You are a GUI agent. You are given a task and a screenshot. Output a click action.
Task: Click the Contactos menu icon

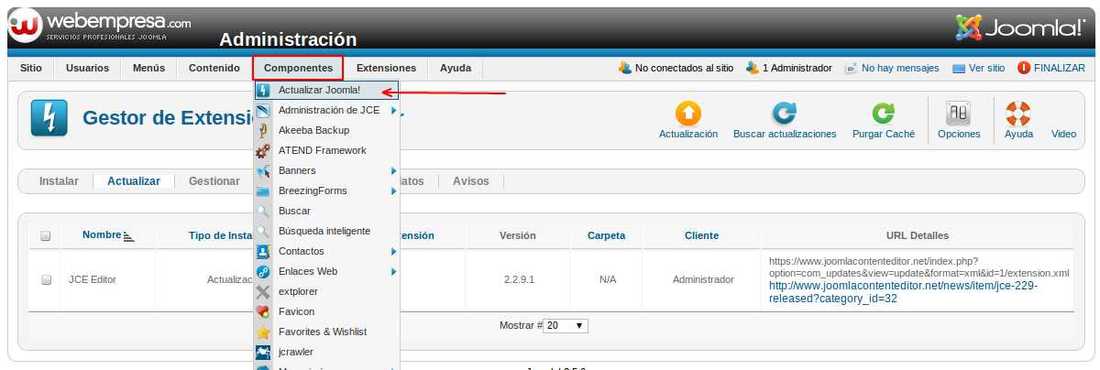[263, 251]
